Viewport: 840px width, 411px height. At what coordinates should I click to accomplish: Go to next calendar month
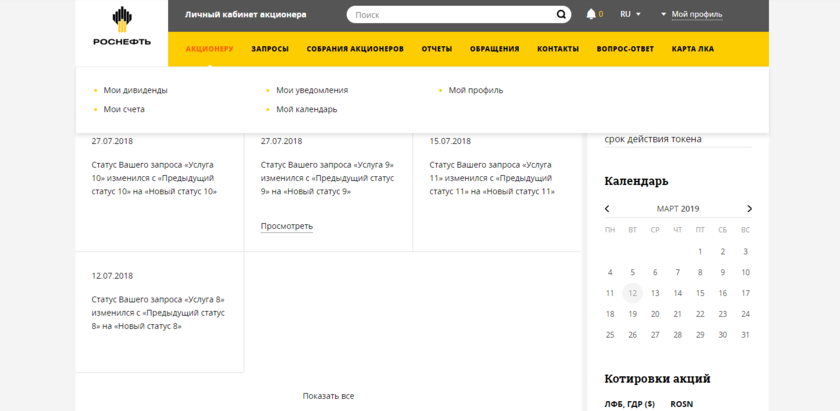point(749,209)
